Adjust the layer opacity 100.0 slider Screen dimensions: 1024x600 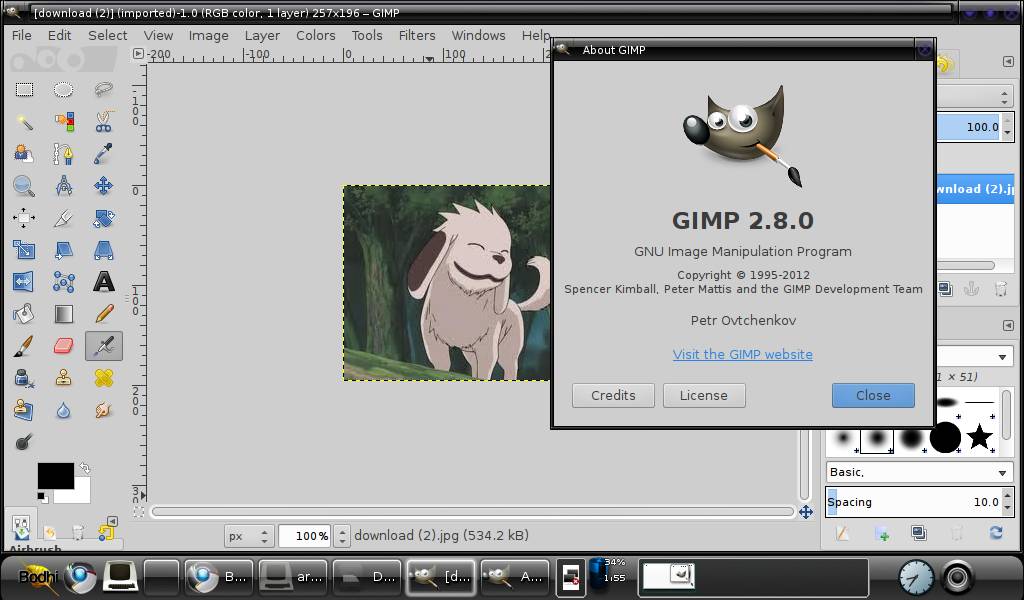click(x=969, y=127)
